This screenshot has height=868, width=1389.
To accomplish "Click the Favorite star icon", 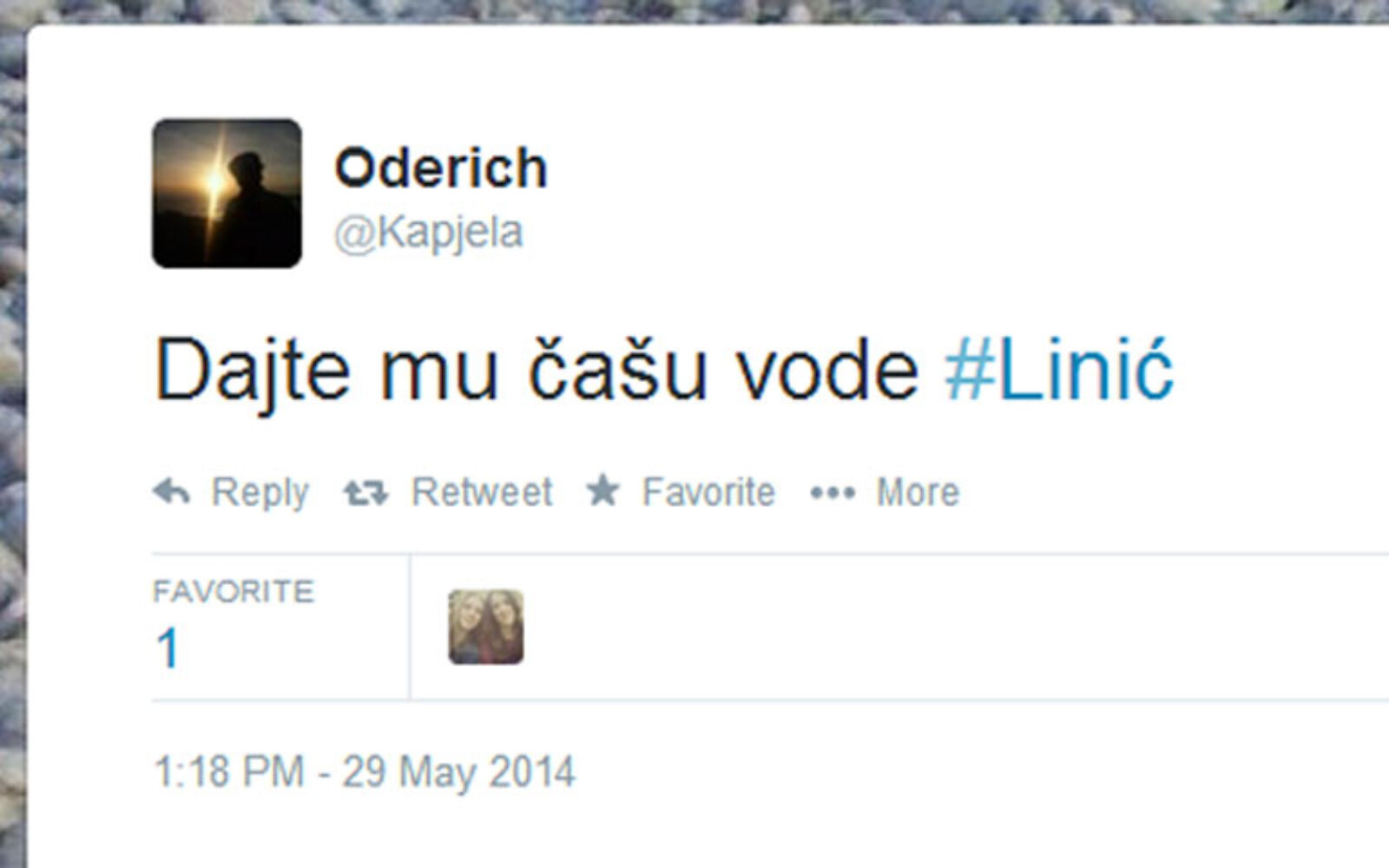I will point(602,490).
